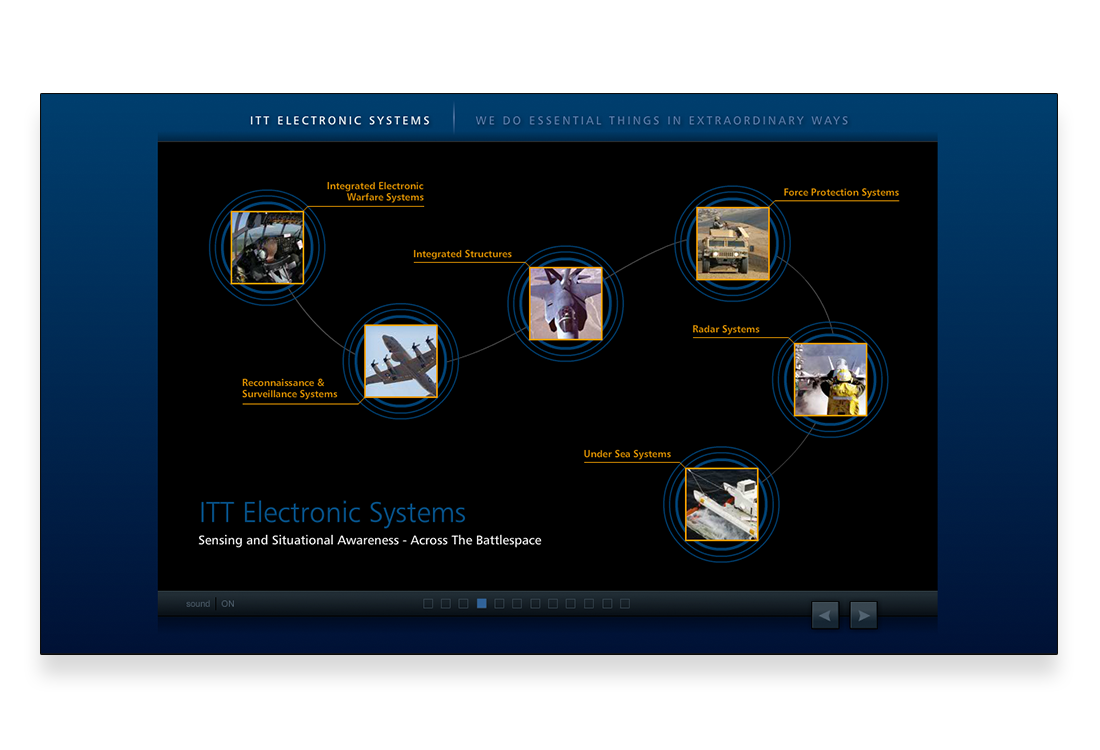The image size is (1100, 750).
Task: Jump to the eighth slide indicator square
Action: tap(553, 603)
